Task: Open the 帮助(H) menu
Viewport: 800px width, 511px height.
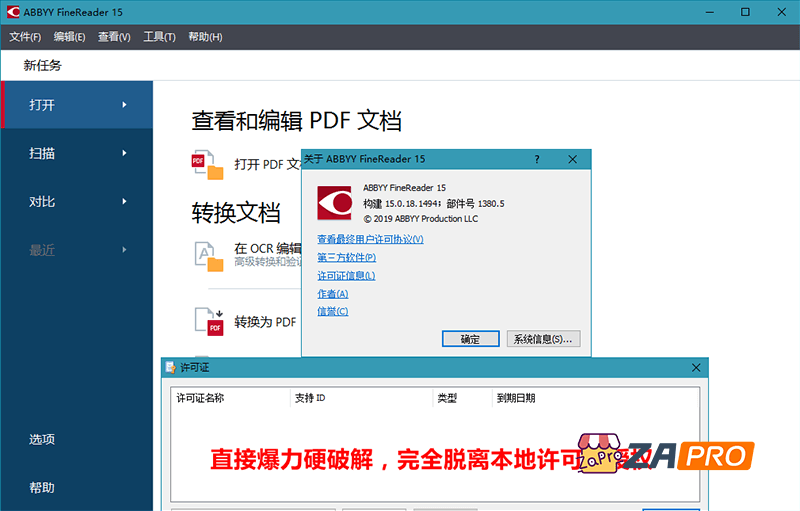Action: coord(204,37)
